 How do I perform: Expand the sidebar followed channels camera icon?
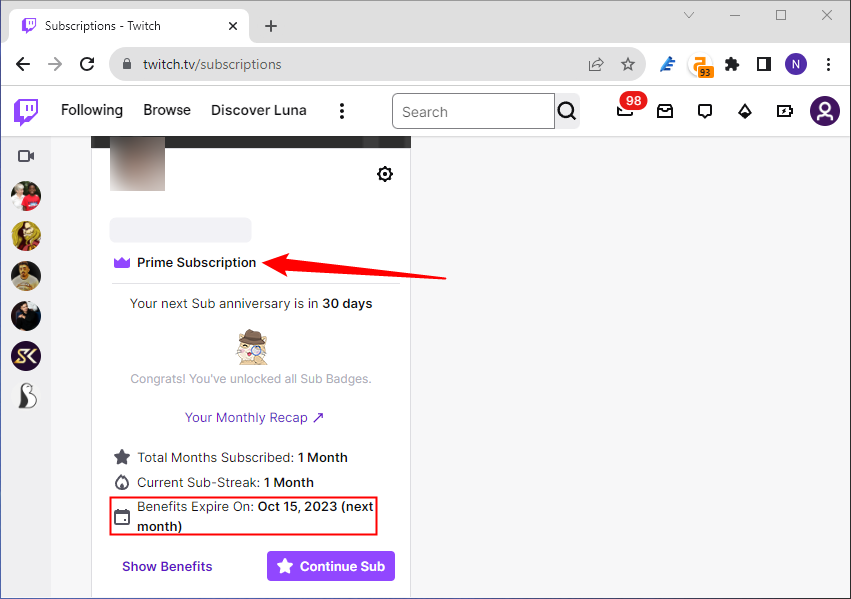[26, 156]
